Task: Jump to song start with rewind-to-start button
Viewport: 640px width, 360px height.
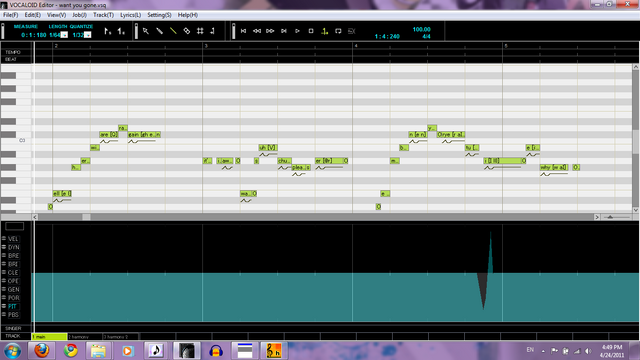Action: coord(243,31)
